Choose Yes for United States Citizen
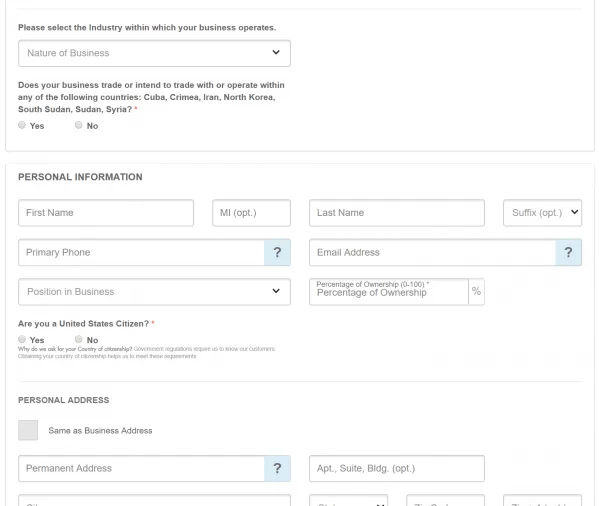Viewport: 600px width, 506px height. coord(23,340)
